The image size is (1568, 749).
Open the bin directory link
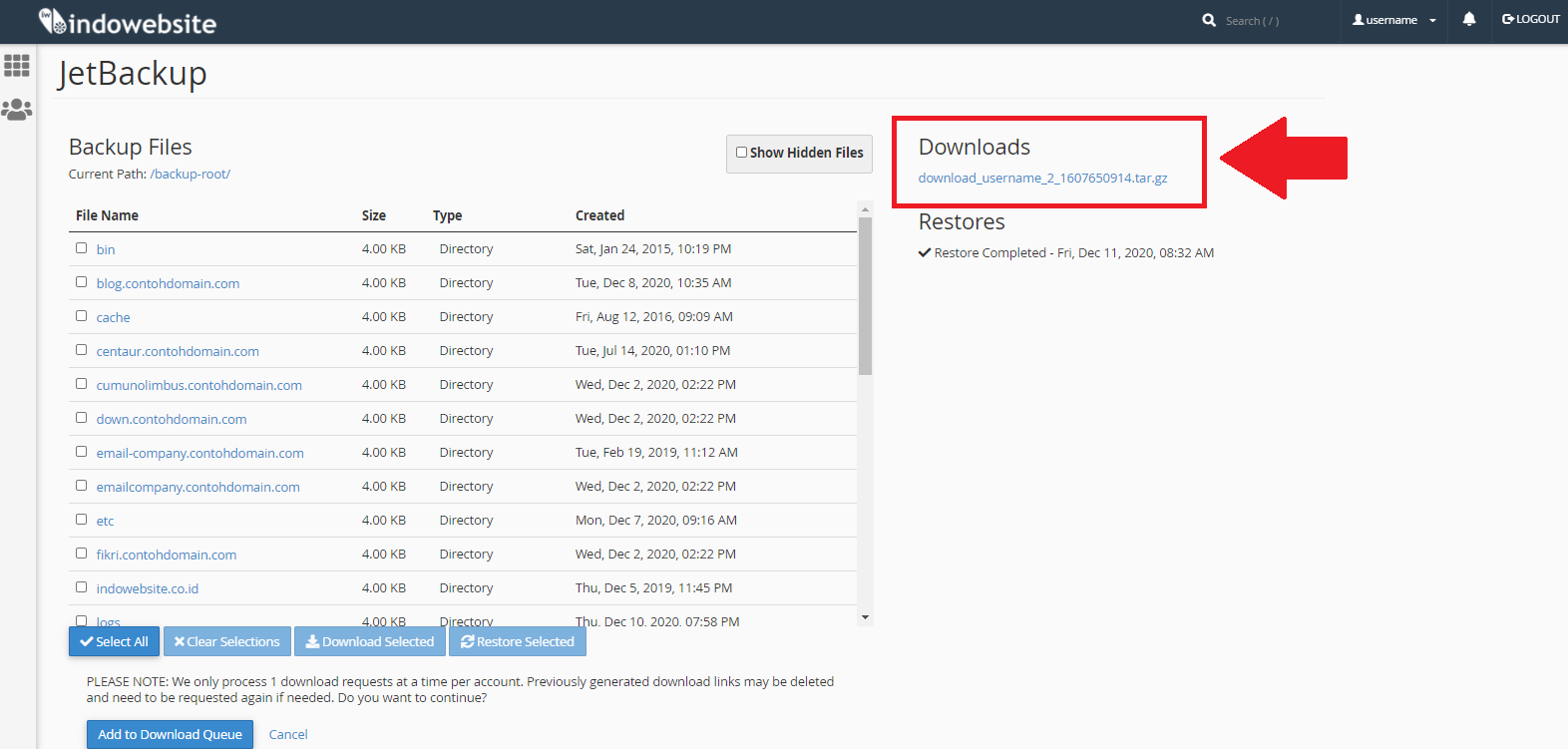click(106, 249)
